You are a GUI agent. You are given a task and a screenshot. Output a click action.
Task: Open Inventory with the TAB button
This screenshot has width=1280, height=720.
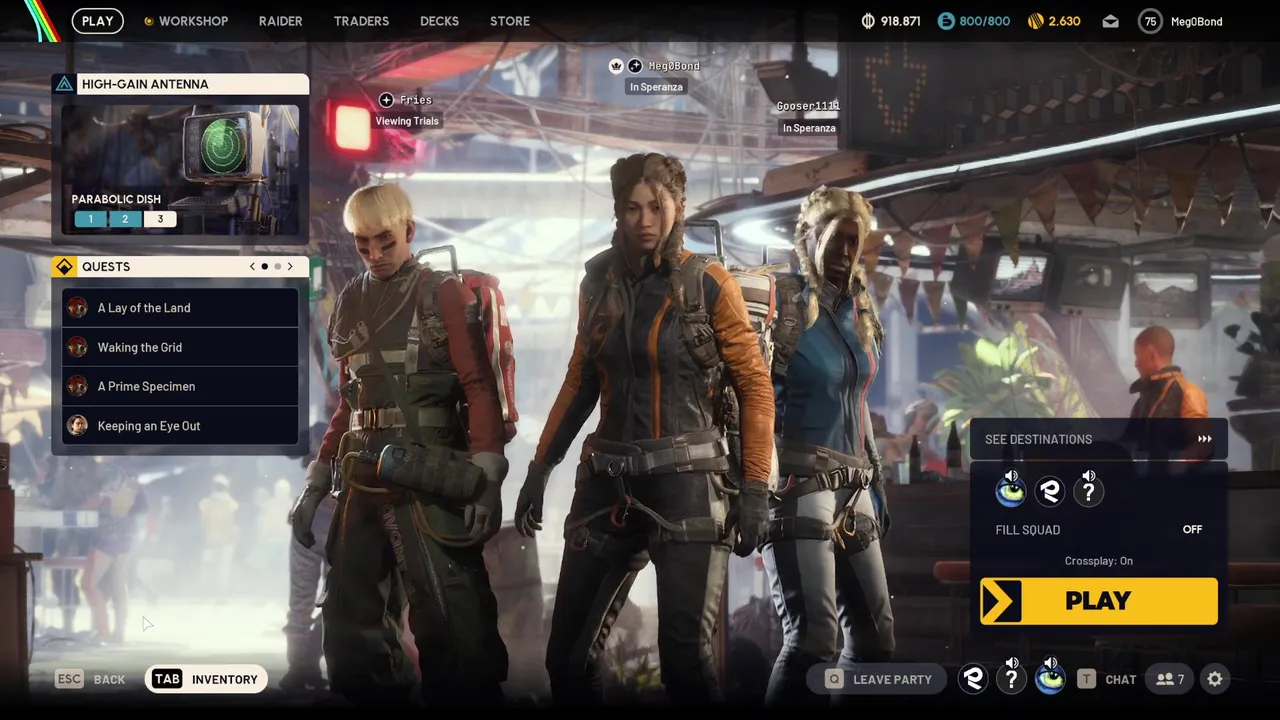point(206,679)
